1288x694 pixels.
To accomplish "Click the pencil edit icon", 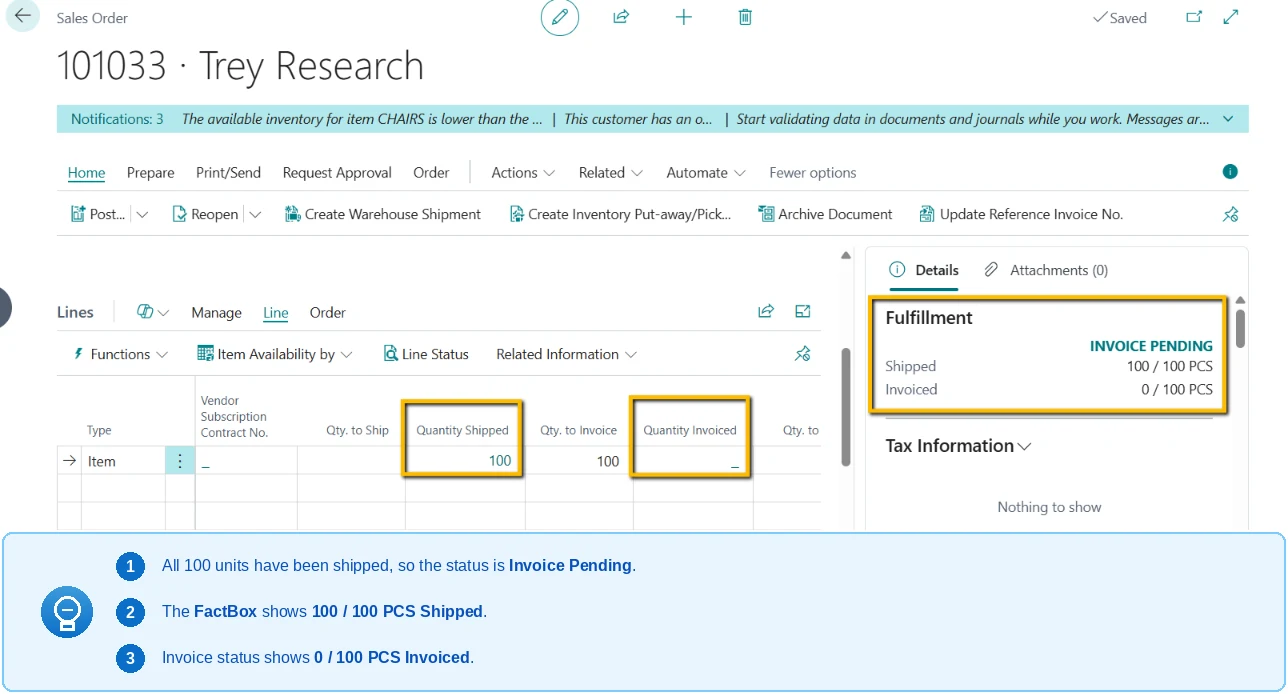I will 560,17.
